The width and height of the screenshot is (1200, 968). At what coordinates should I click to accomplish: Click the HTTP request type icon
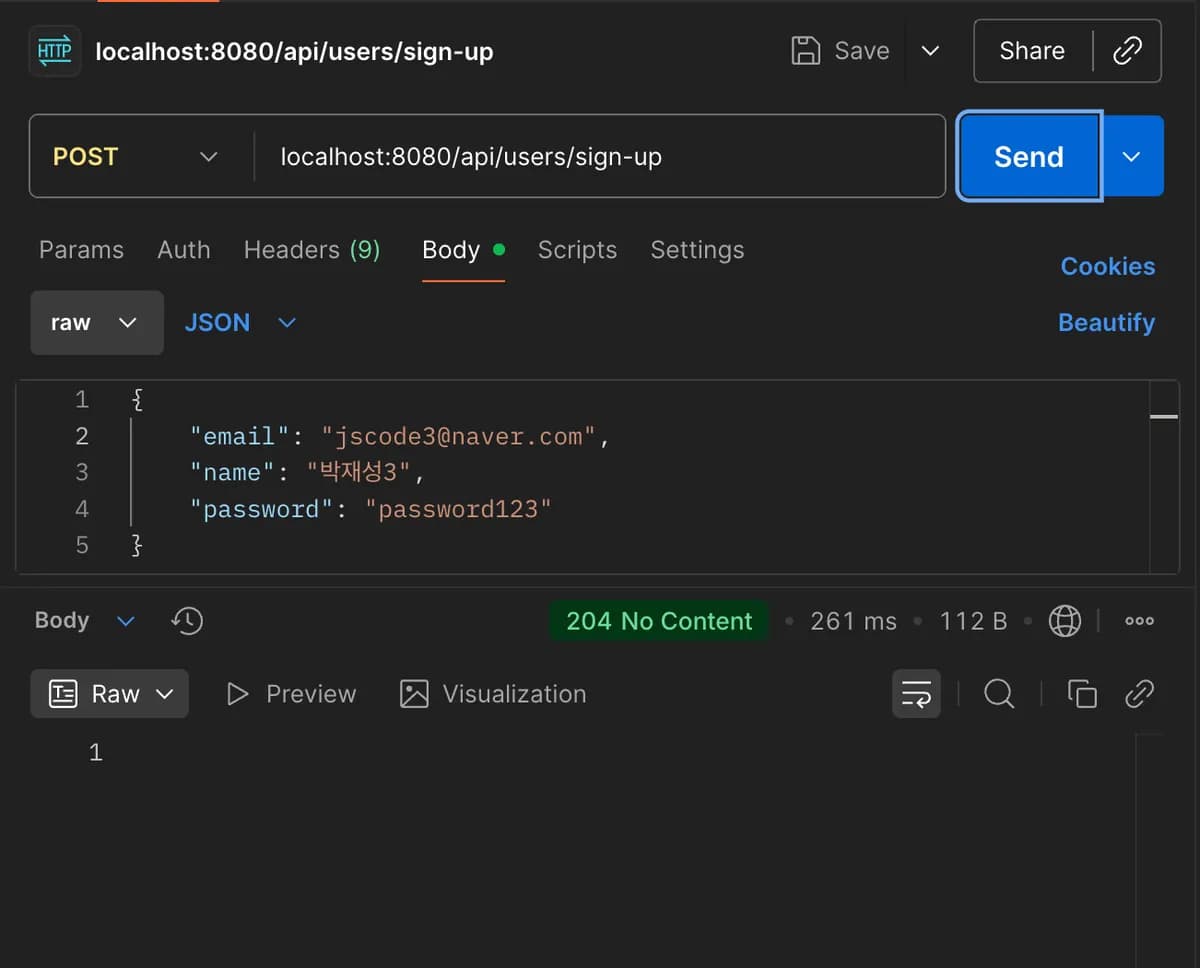click(x=54, y=51)
